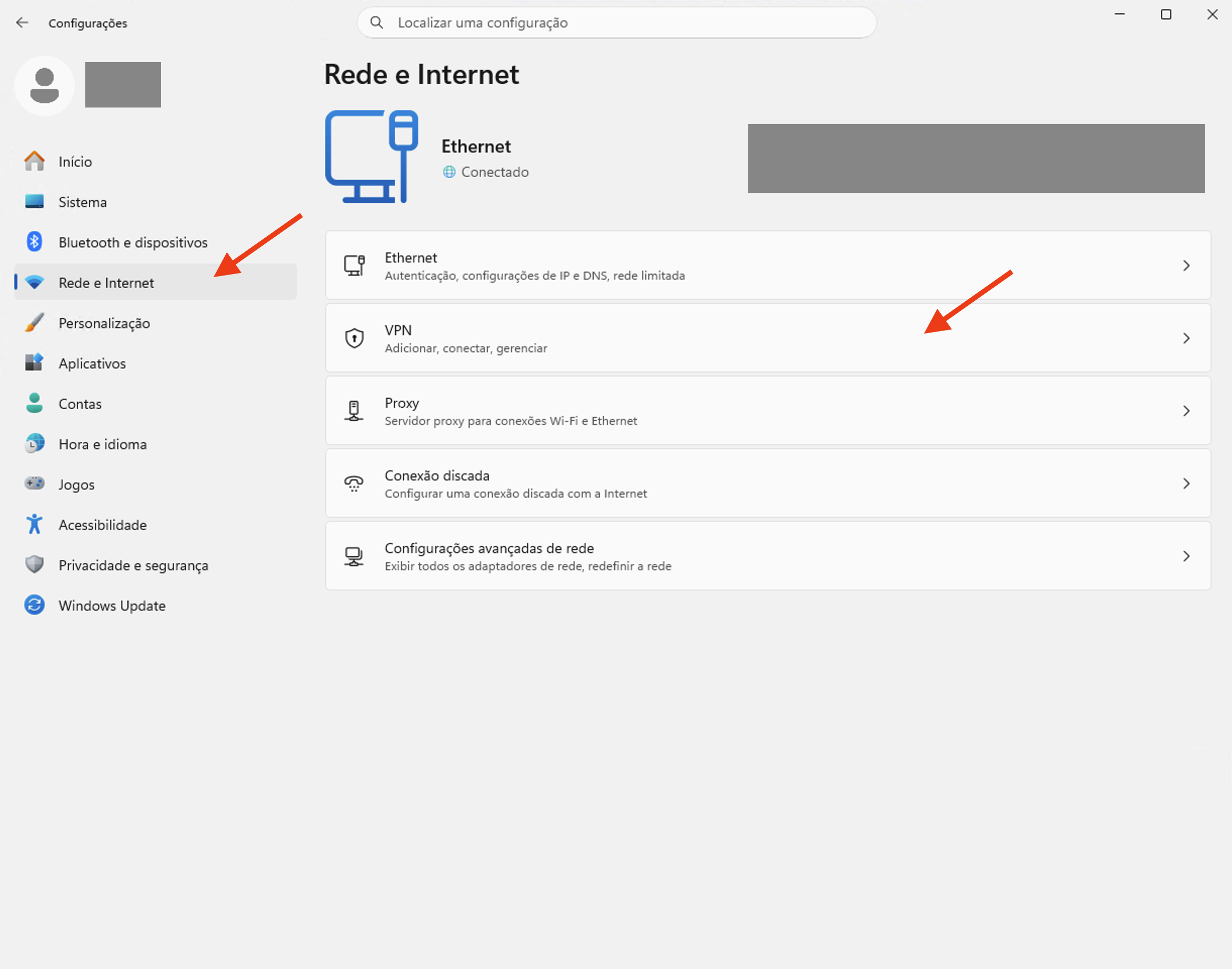
Task: Click 'Adicionar, conectar, gerenciar' description
Action: 466,348
